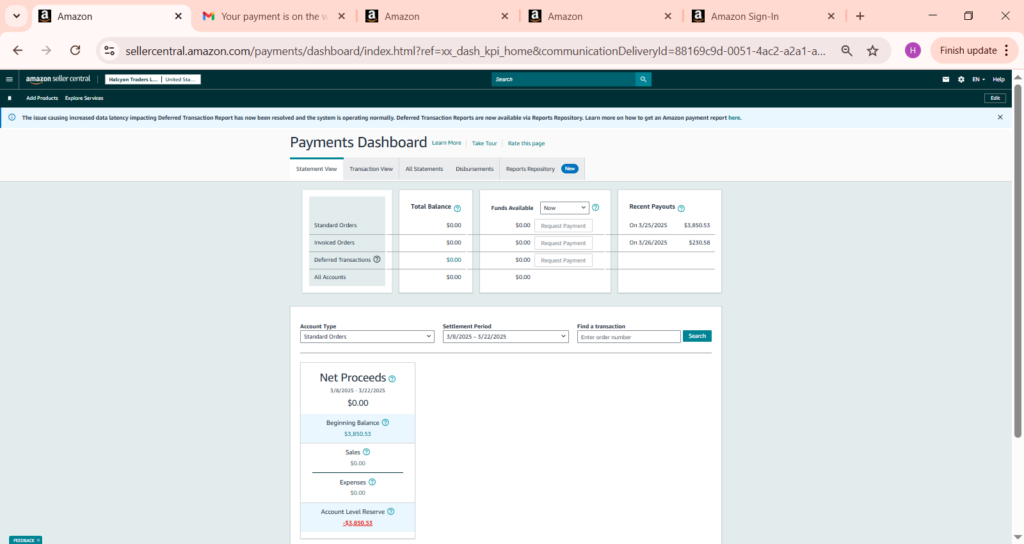Open the Settlement Period dropdown
The width and height of the screenshot is (1024, 544).
click(505, 337)
